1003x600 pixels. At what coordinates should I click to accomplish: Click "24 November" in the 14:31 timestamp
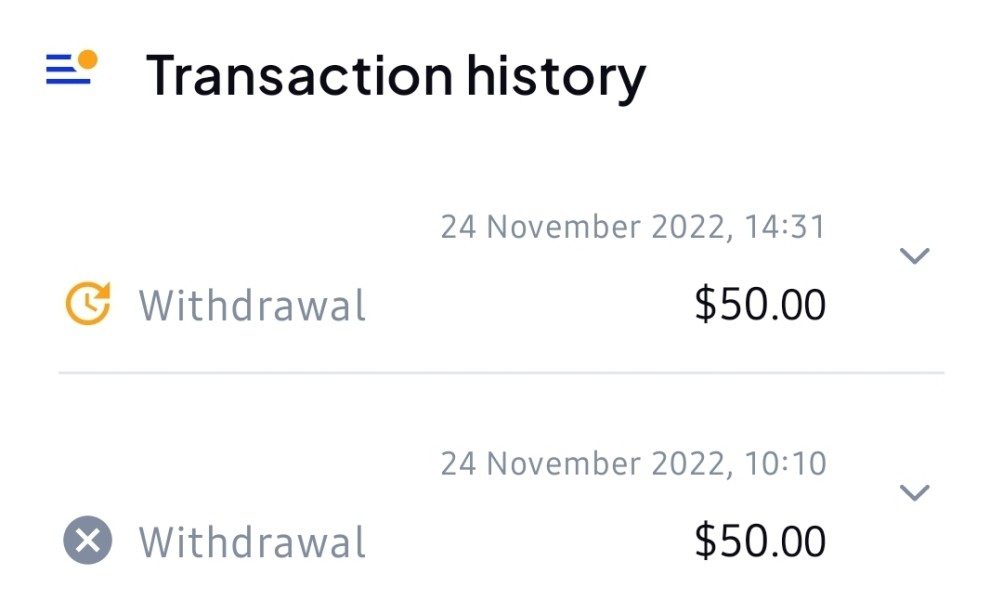pos(542,227)
